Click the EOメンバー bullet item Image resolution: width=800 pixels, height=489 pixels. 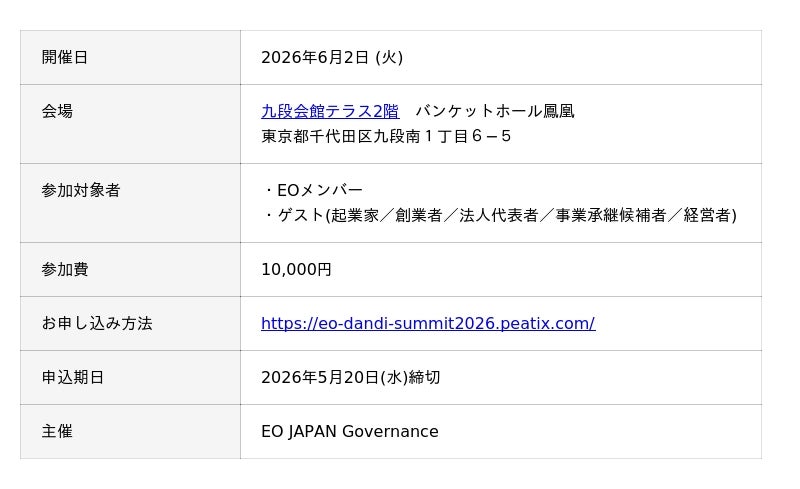click(319, 190)
